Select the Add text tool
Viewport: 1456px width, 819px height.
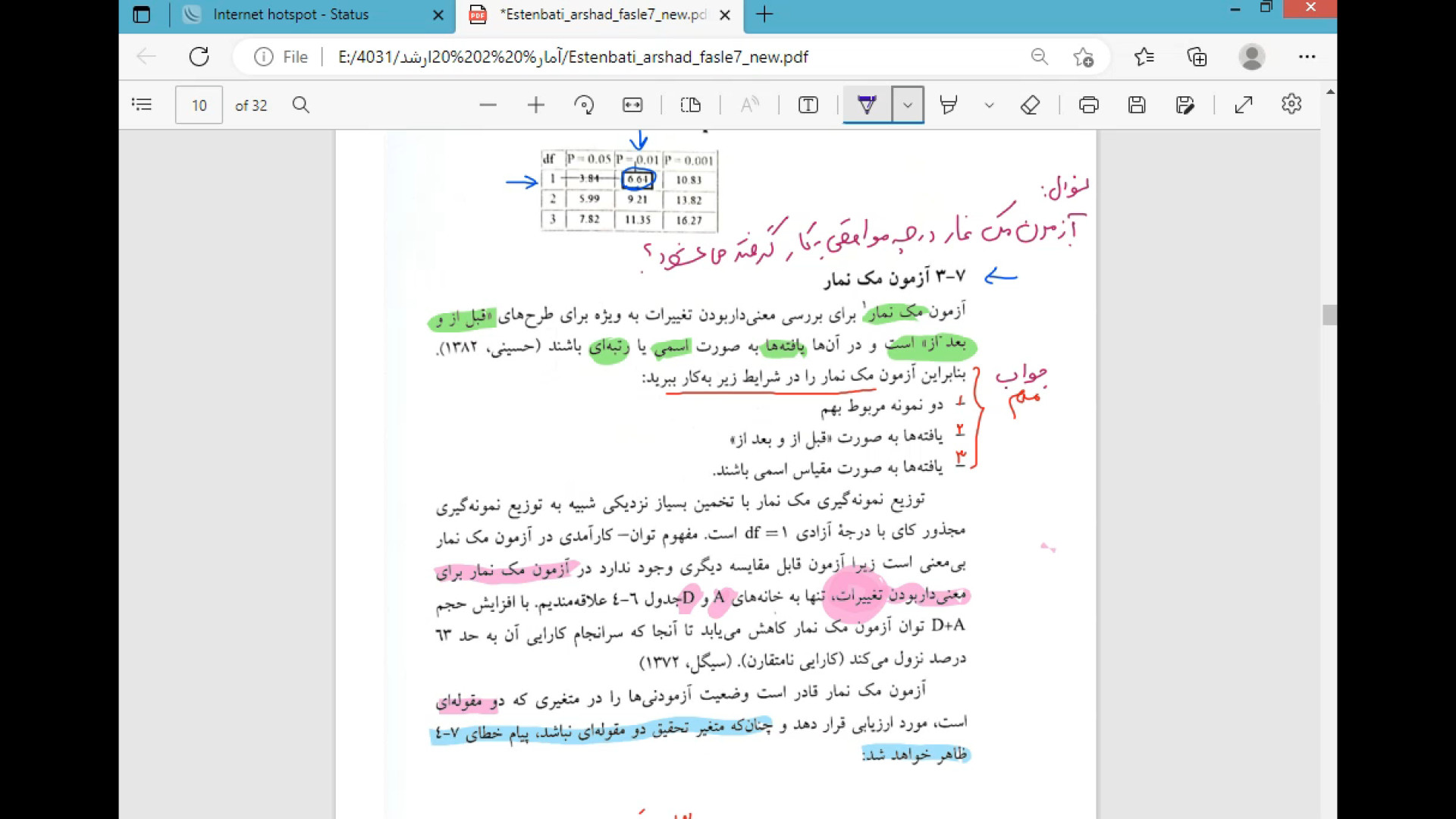click(x=808, y=105)
